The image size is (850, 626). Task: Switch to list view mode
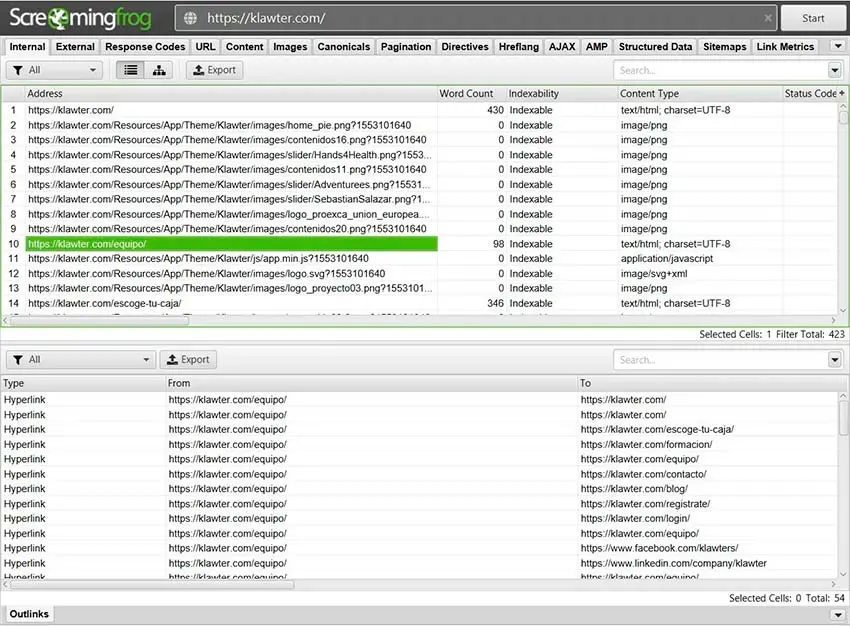[x=130, y=70]
